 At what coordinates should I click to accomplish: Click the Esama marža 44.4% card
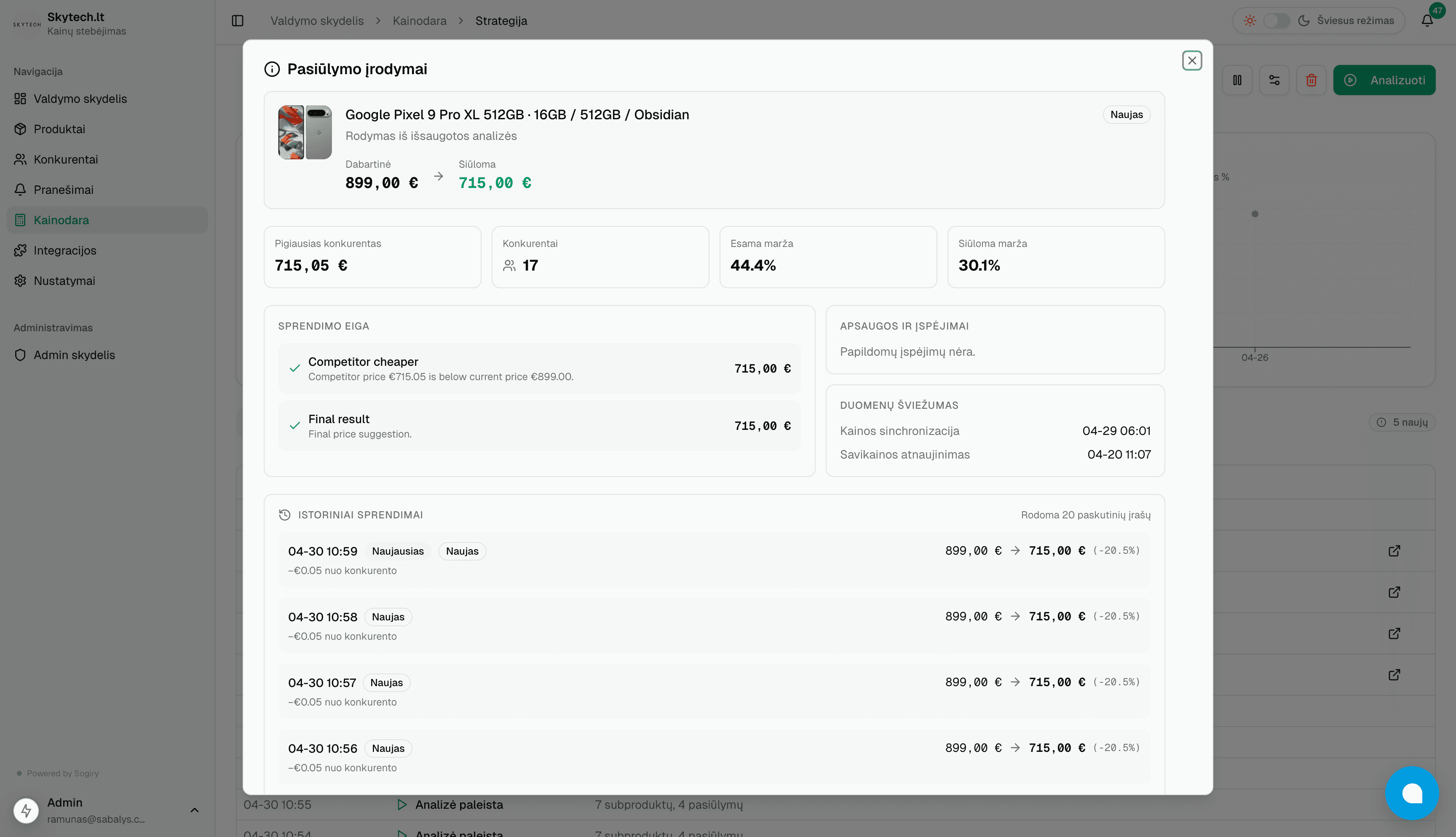coord(828,257)
